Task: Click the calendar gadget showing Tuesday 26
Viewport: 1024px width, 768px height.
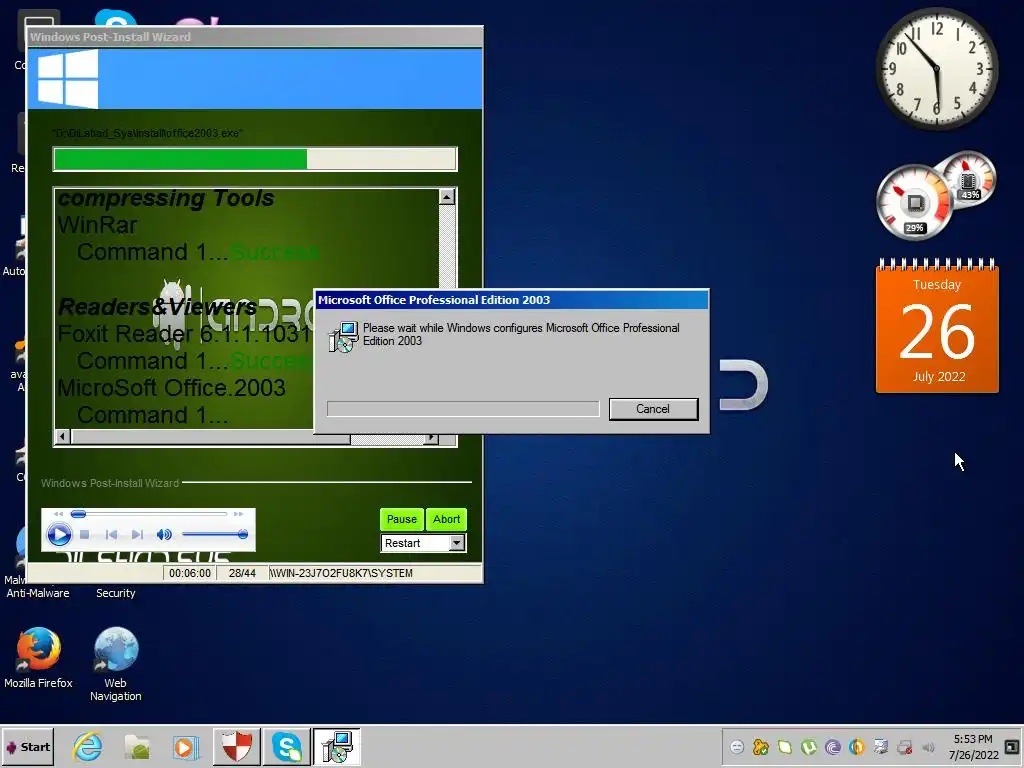Action: (x=937, y=327)
